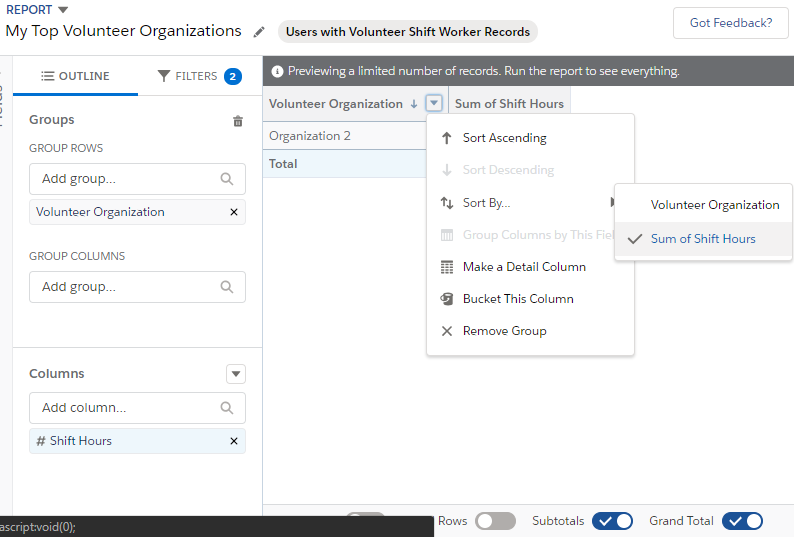
Task: Click the pencil icon to edit the report name
Action: pos(259,32)
